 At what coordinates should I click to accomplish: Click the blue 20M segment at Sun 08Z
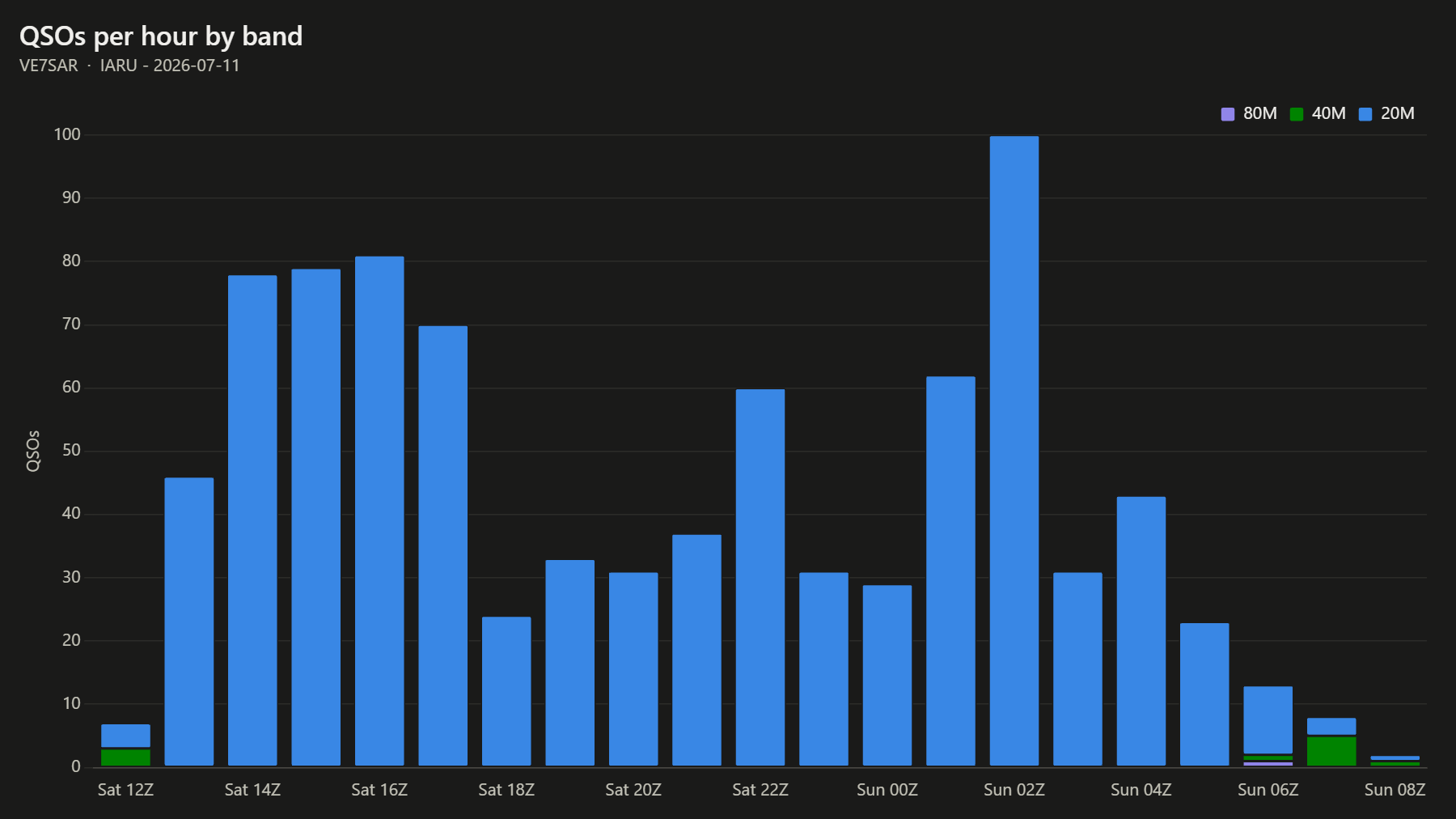click(x=1395, y=758)
